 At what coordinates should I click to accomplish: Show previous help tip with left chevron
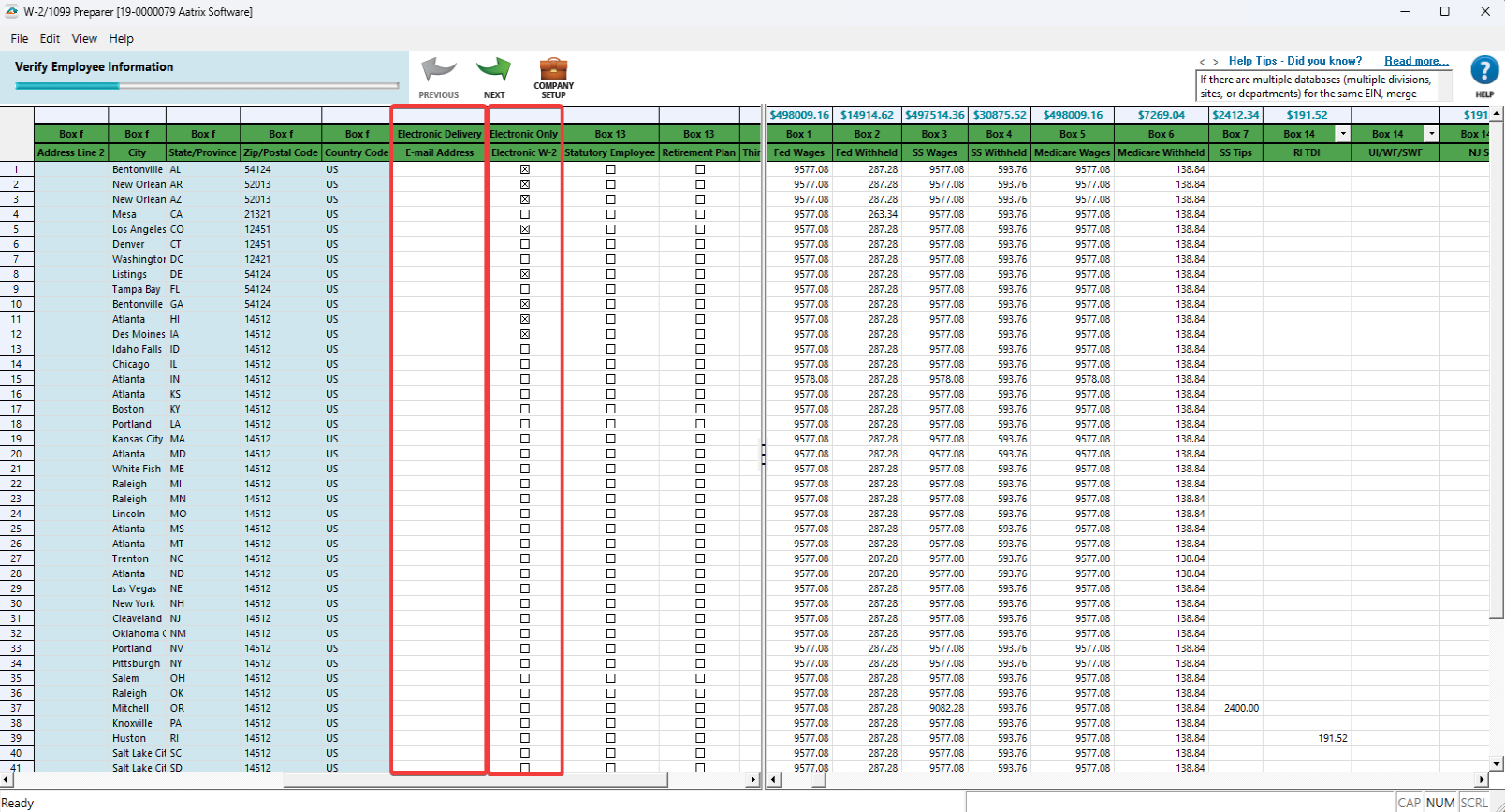(x=1203, y=62)
